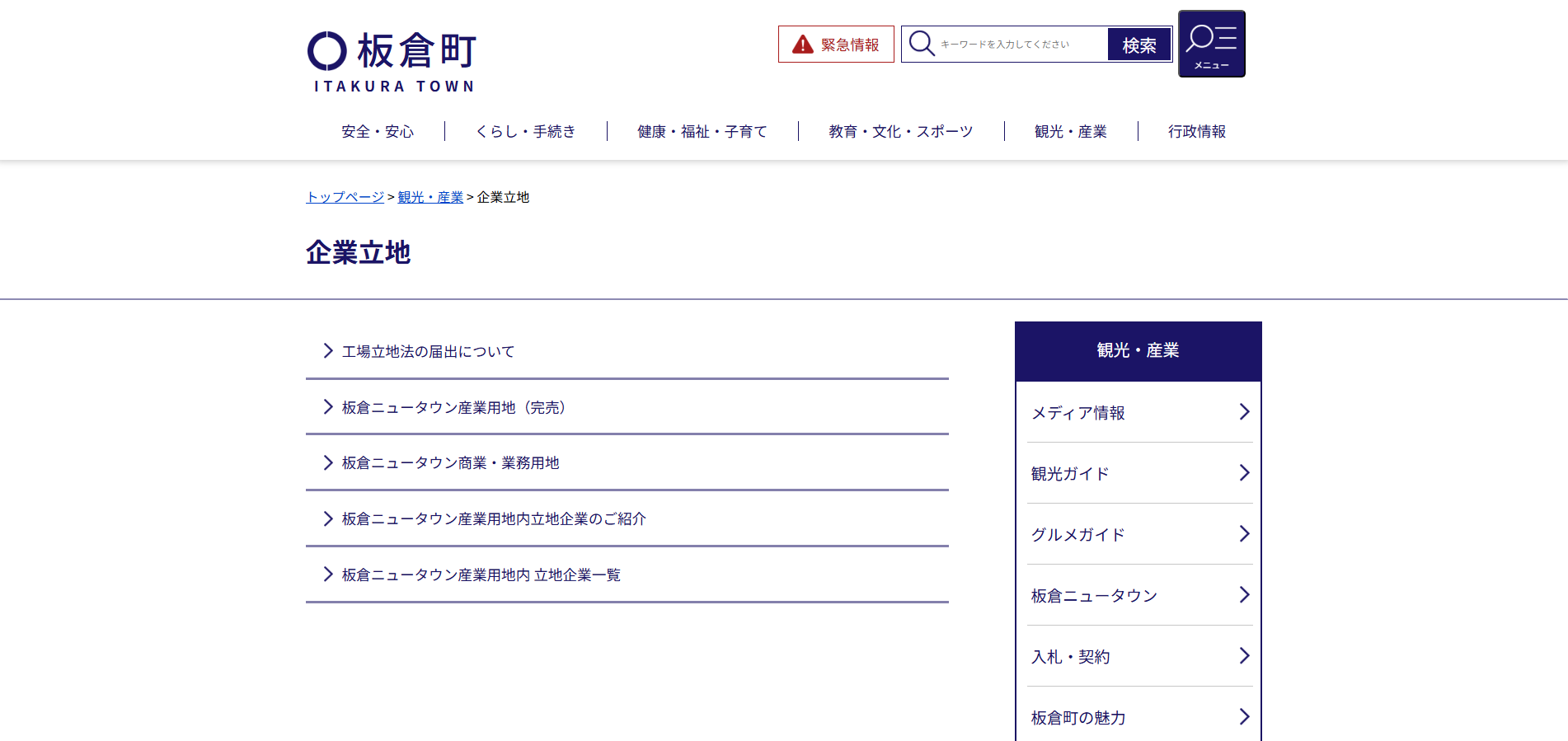Focus the keyword search input field
Image resolution: width=1568 pixels, height=741 pixels.
click(1022, 45)
